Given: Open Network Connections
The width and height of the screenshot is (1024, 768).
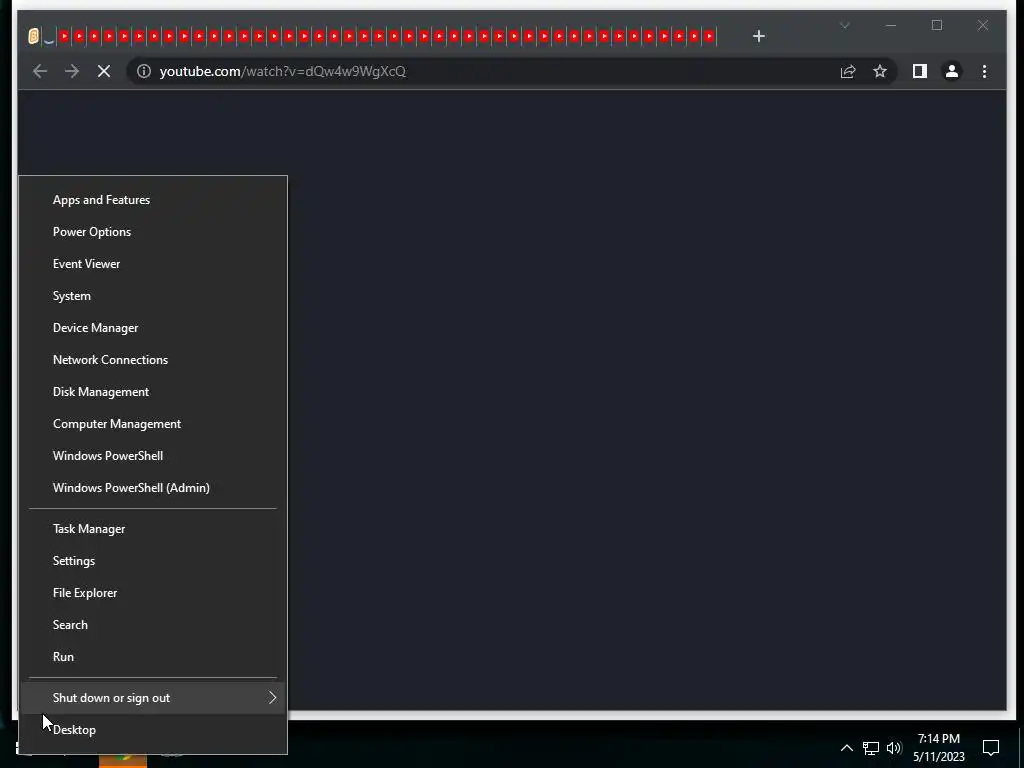Looking at the screenshot, I should point(153,360).
